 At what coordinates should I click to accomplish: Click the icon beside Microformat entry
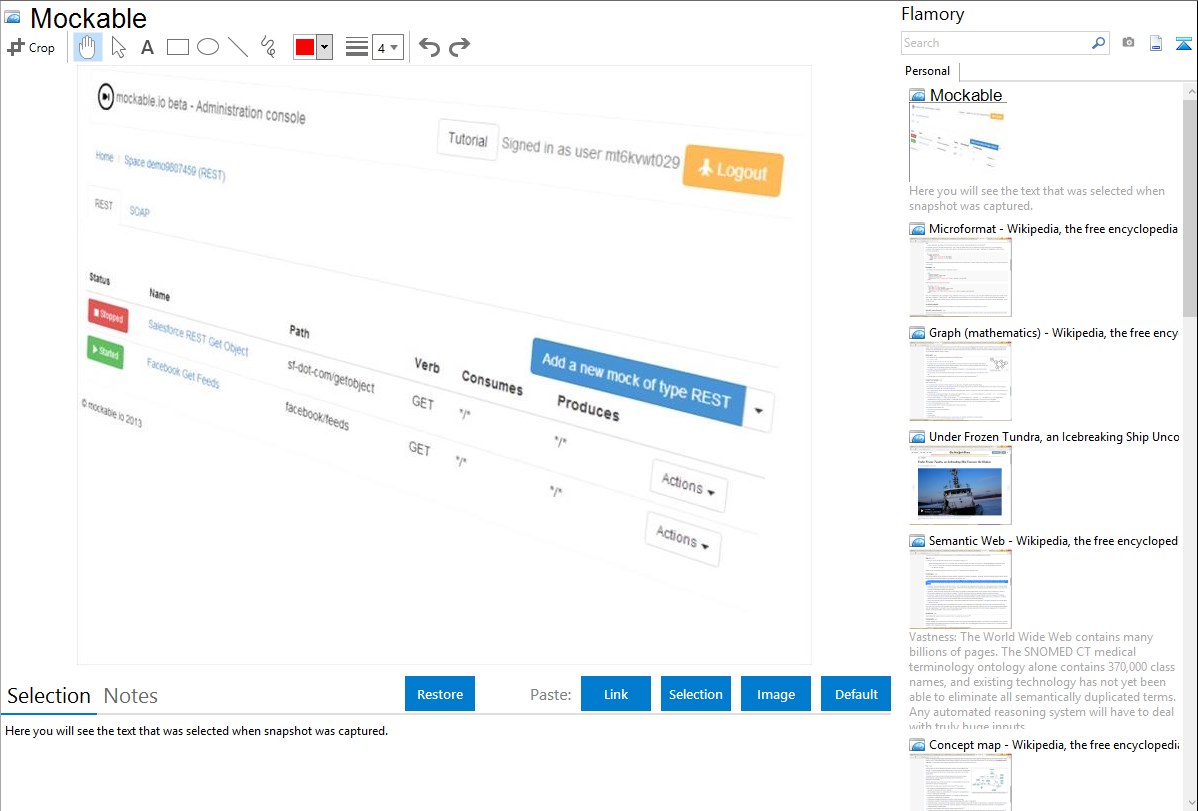918,229
